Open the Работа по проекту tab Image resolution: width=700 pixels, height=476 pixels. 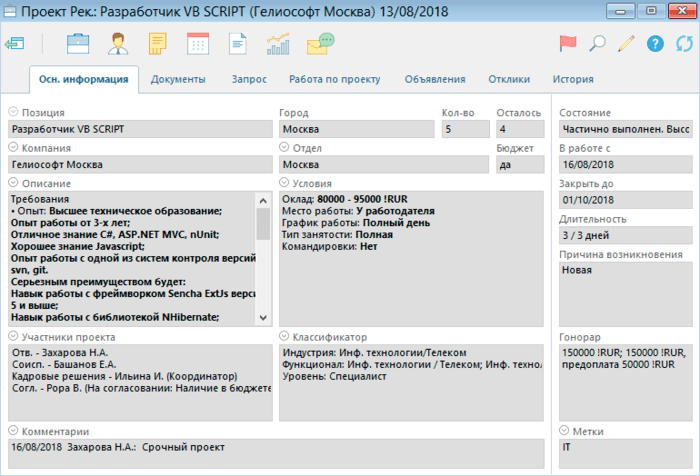pos(335,79)
